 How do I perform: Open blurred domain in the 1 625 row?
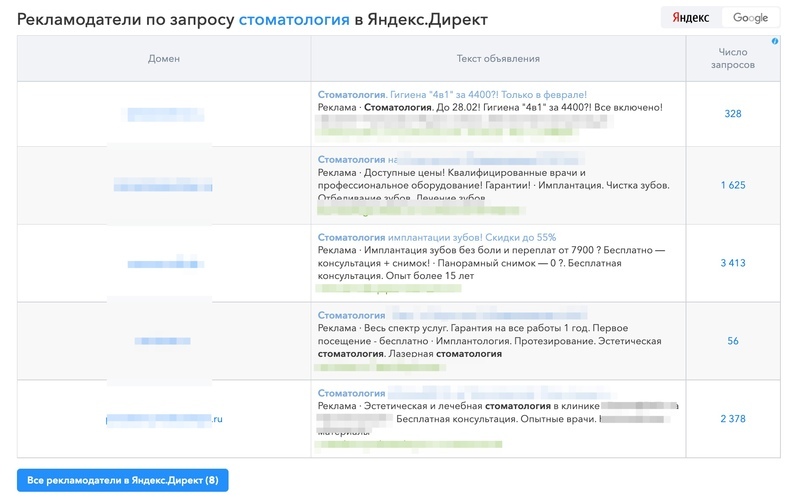[163, 185]
